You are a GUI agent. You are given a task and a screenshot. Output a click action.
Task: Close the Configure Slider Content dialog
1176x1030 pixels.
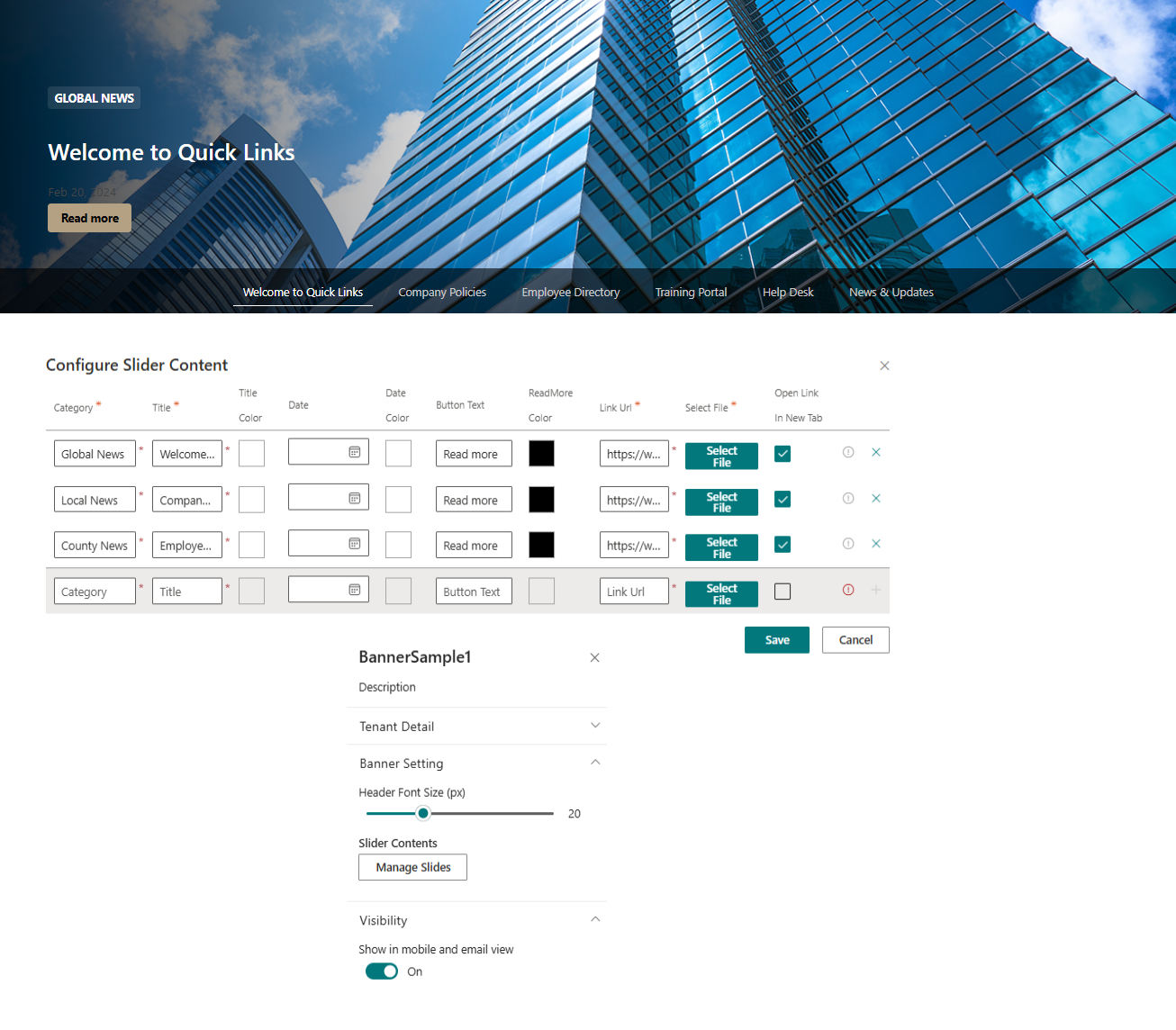[884, 366]
